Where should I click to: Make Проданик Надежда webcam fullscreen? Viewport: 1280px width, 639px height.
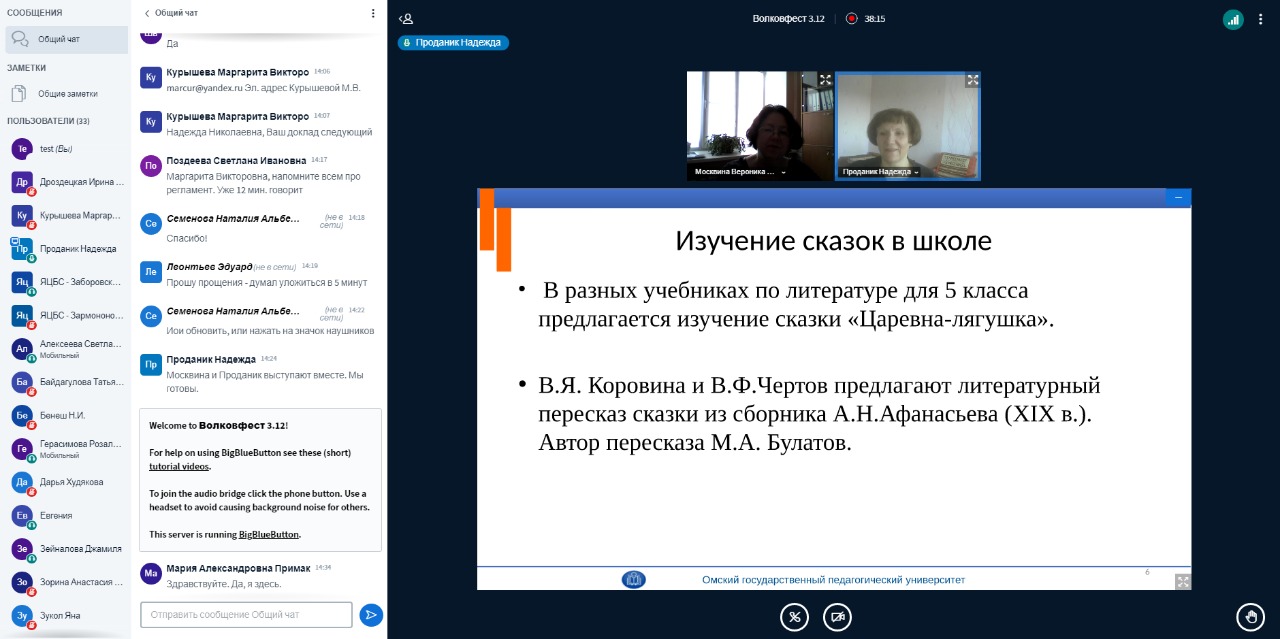coord(972,80)
